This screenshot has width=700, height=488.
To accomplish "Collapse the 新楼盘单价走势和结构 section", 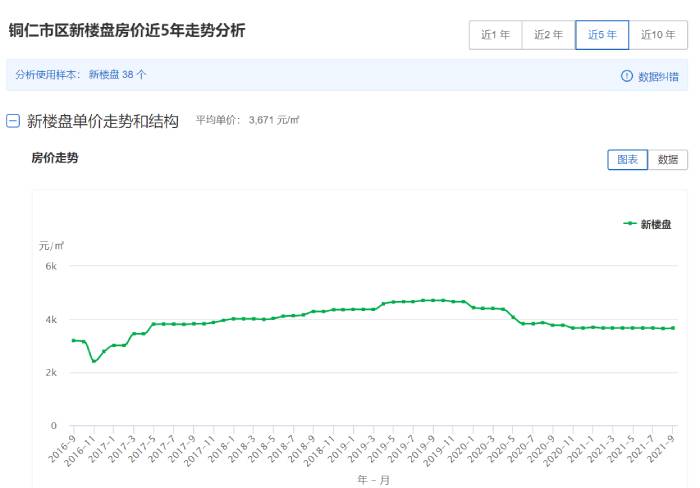I will point(12,121).
